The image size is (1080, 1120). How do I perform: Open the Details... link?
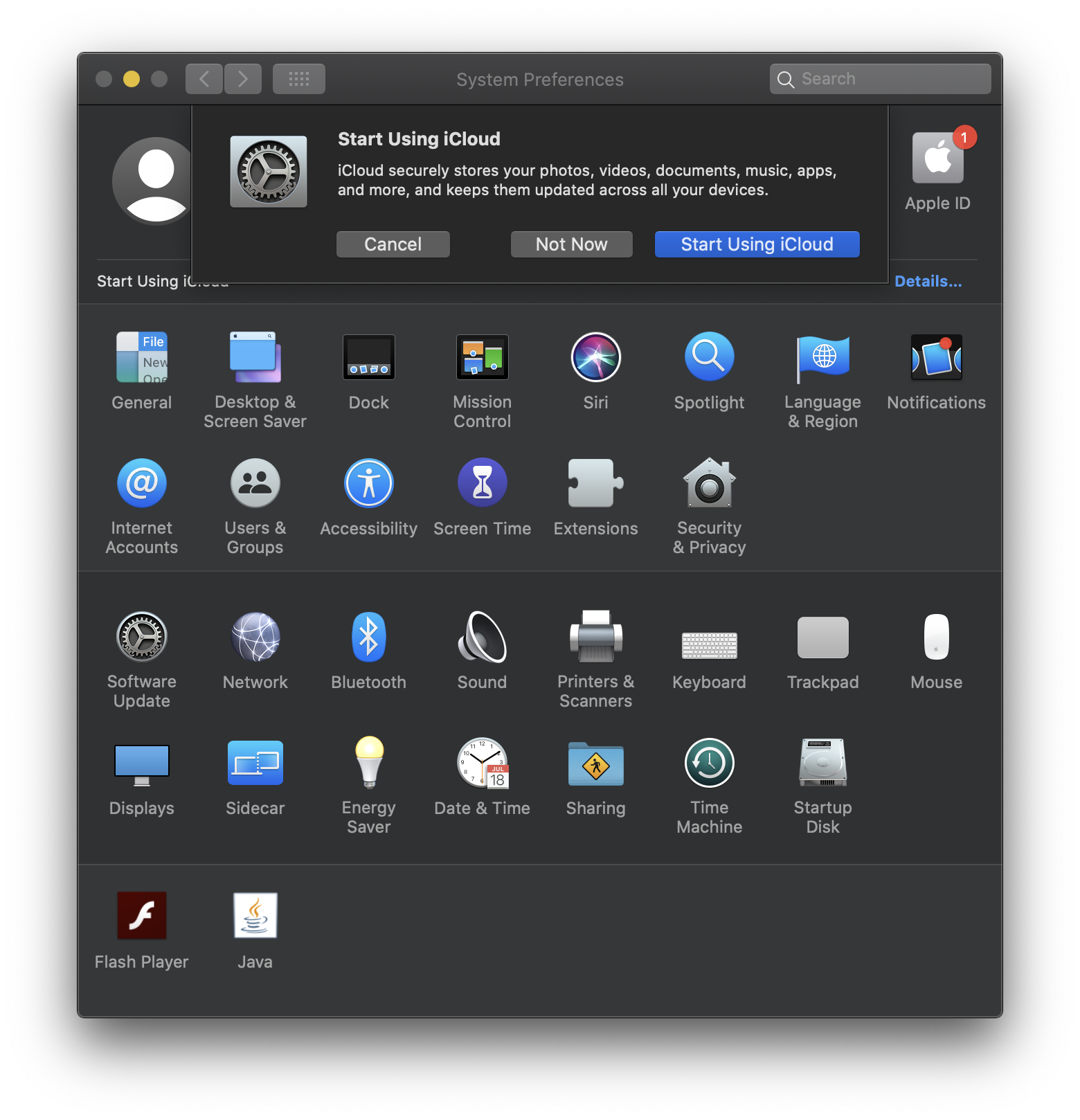pyautogui.click(x=928, y=281)
